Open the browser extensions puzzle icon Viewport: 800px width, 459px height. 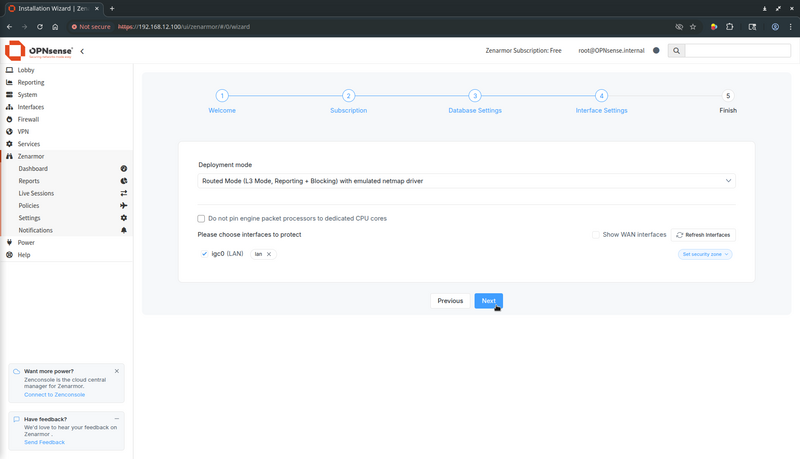coord(730,27)
